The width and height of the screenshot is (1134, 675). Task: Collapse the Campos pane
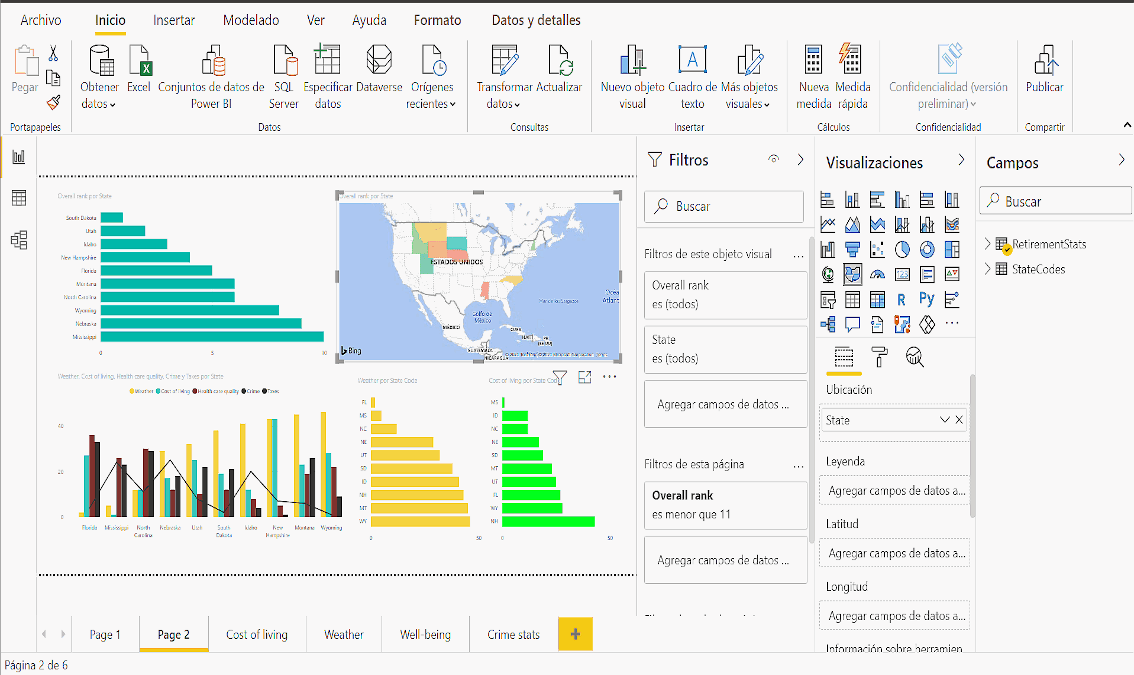pos(1122,160)
